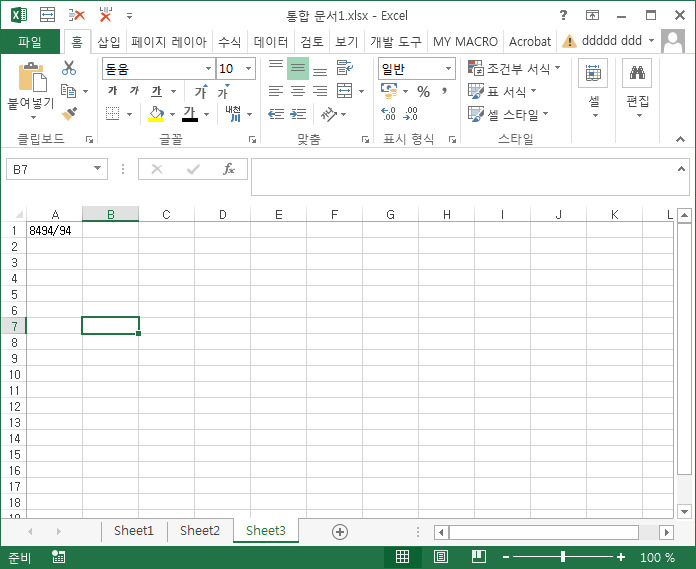Toggle bold formatting button
This screenshot has width=696, height=569.
113,91
